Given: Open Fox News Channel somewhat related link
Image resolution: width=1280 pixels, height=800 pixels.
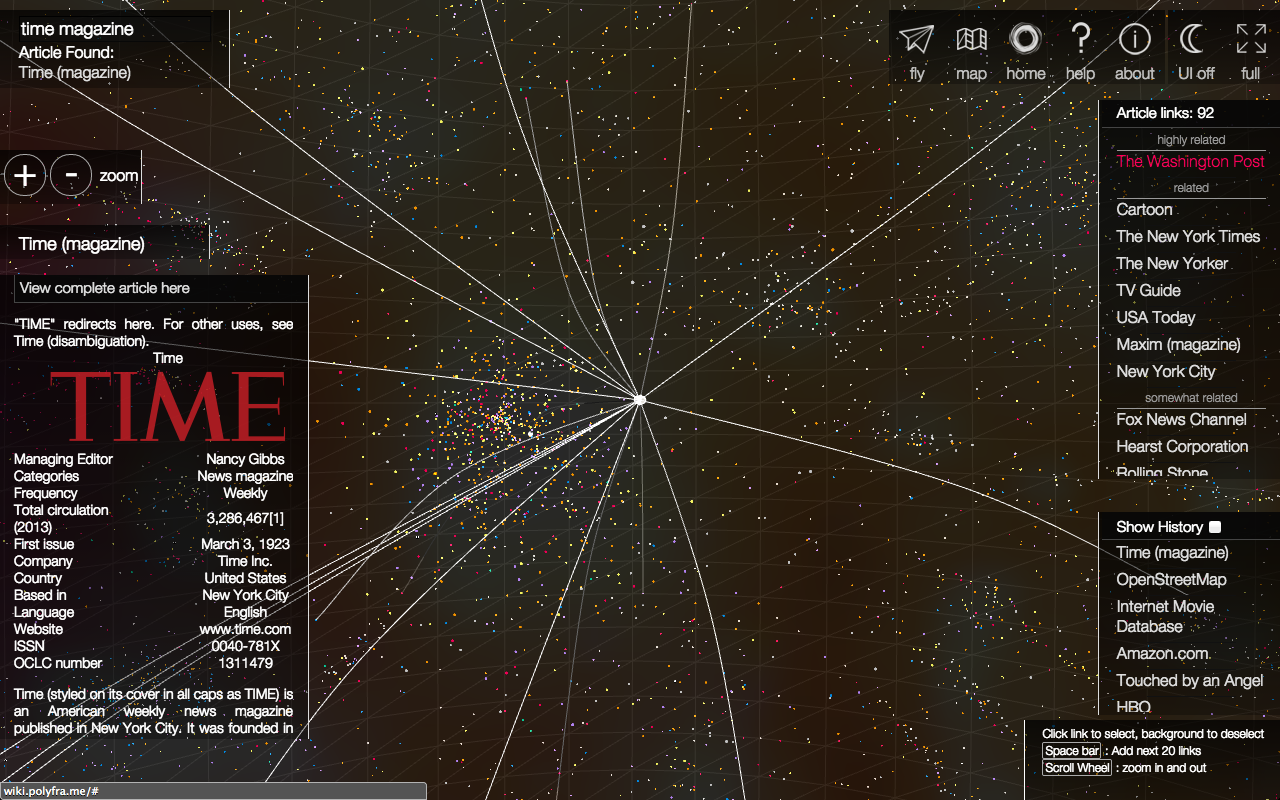Looking at the screenshot, I should click(1182, 420).
